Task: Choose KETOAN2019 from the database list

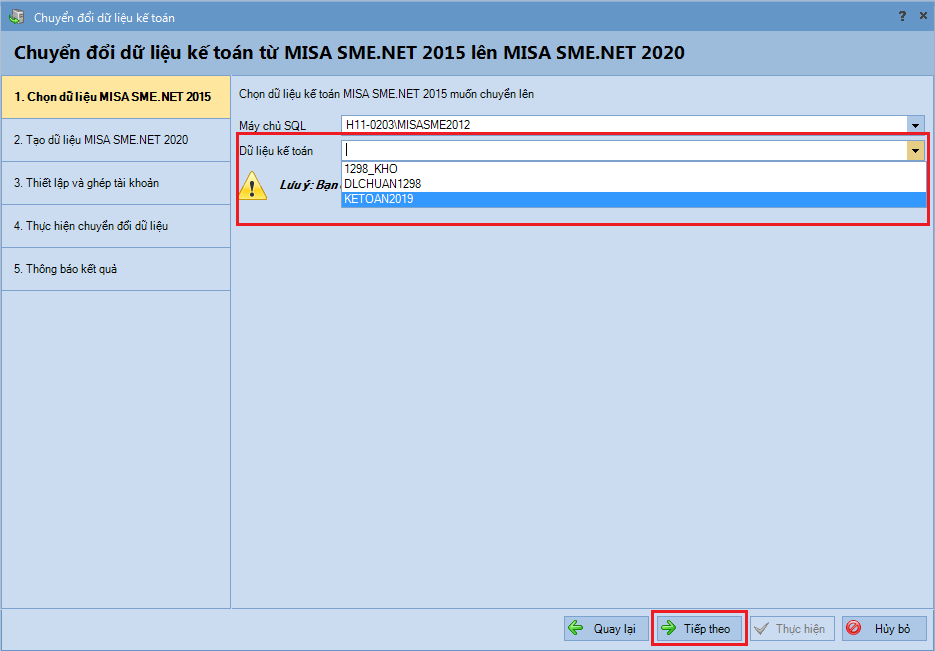Action: coord(633,199)
